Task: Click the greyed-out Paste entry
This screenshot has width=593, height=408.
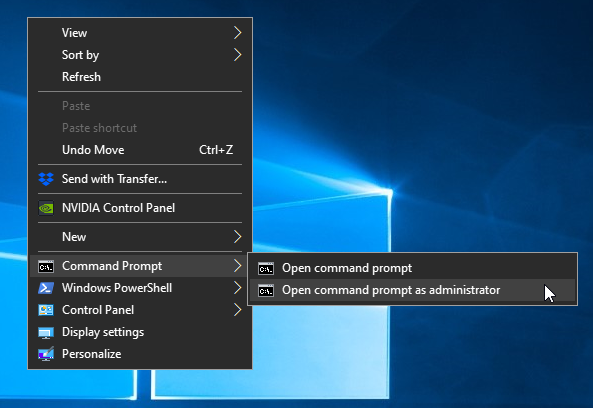Action: coord(140,106)
